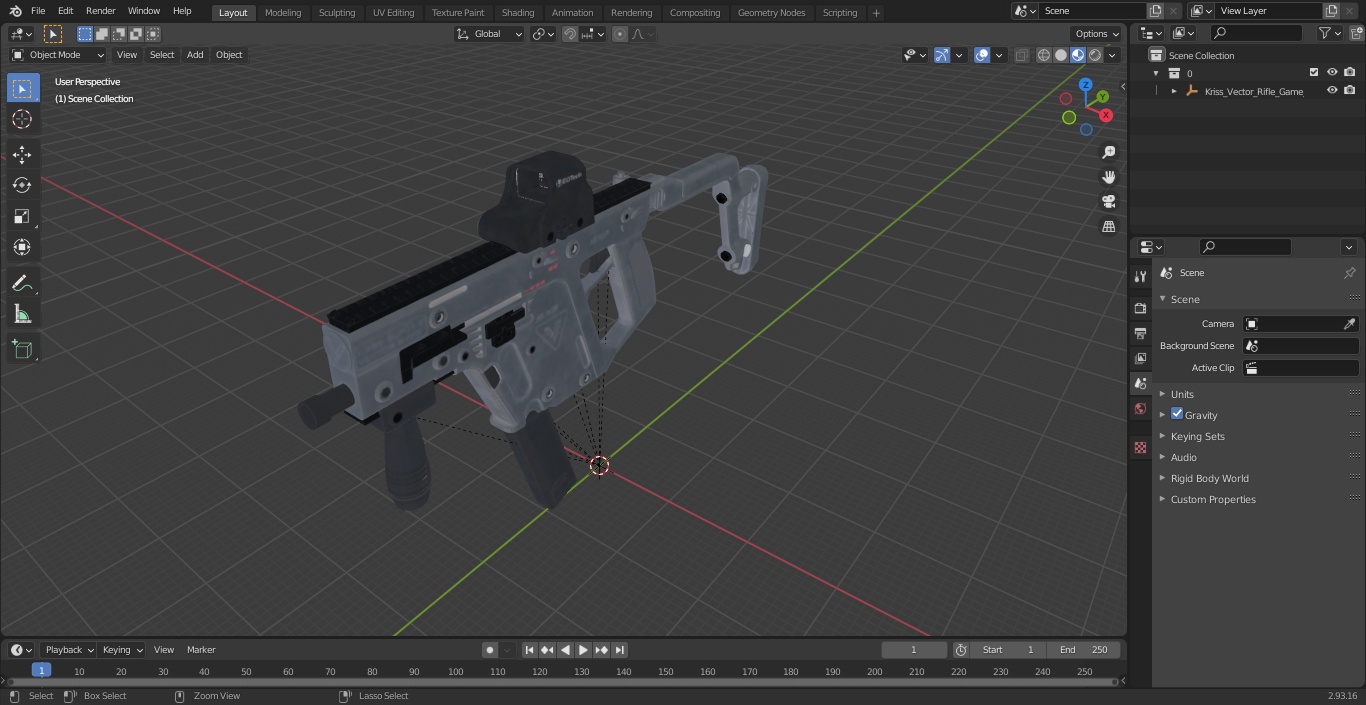Hide Kriss_Vector_Rifle_Game in viewport

1332,91
